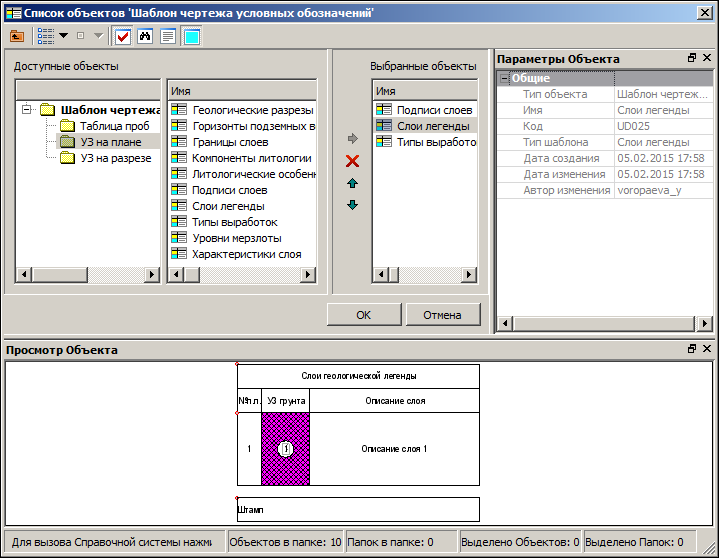Move selected object up with arrow
Viewport: 719px width, 558px height.
point(353,183)
